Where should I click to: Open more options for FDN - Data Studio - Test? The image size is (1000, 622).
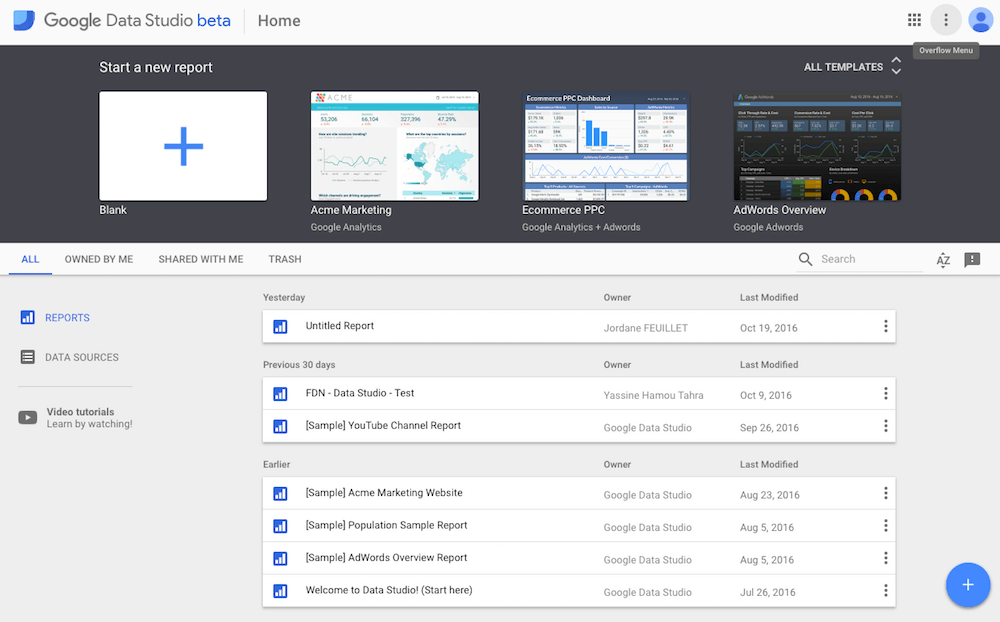click(x=885, y=394)
